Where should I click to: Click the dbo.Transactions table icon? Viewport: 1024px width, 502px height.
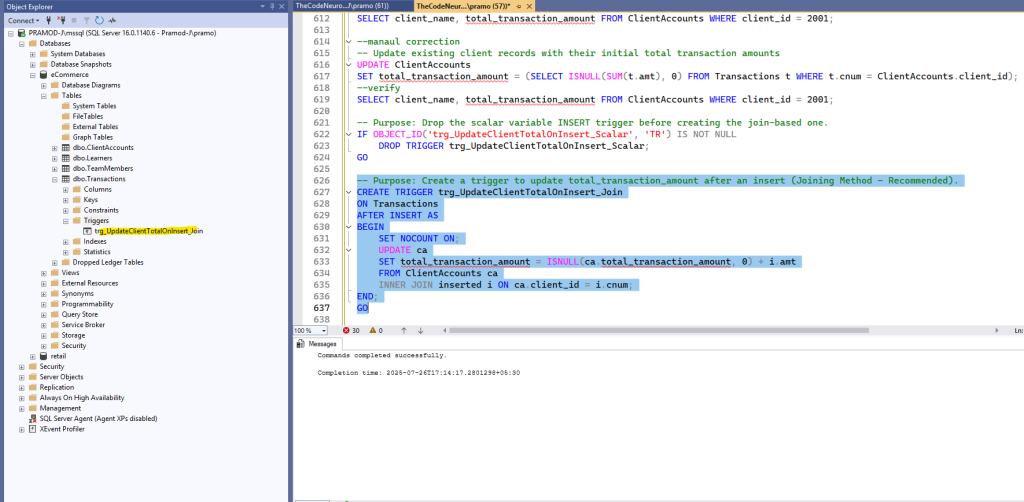(x=65, y=179)
